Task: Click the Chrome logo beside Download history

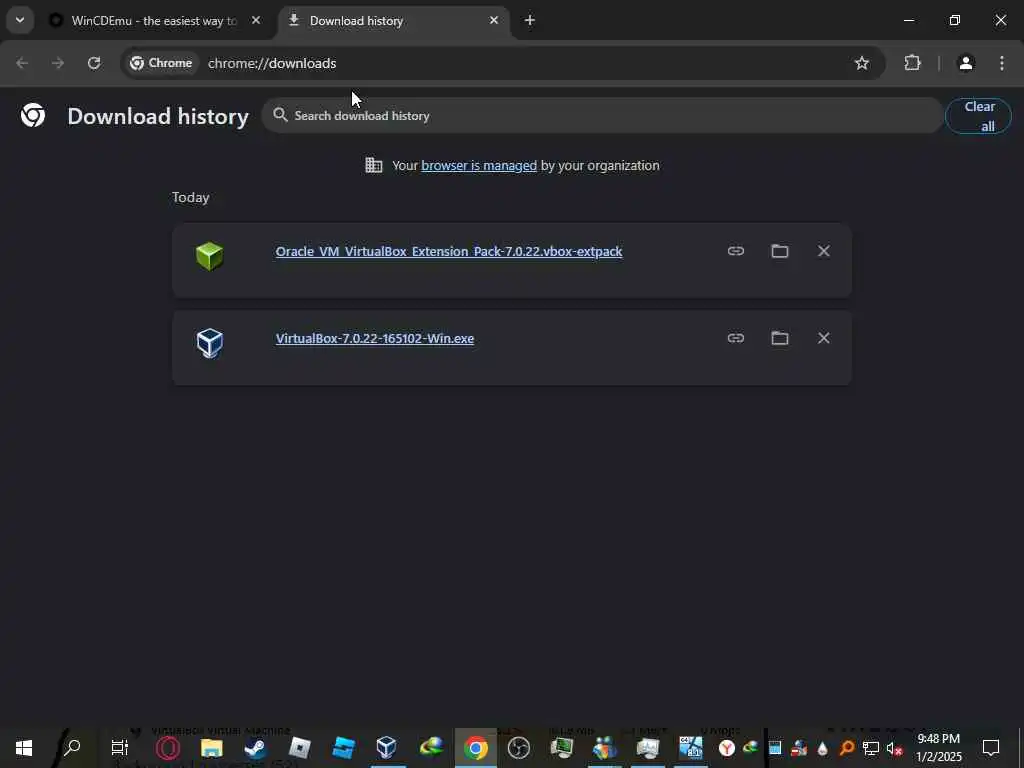Action: 33,116
